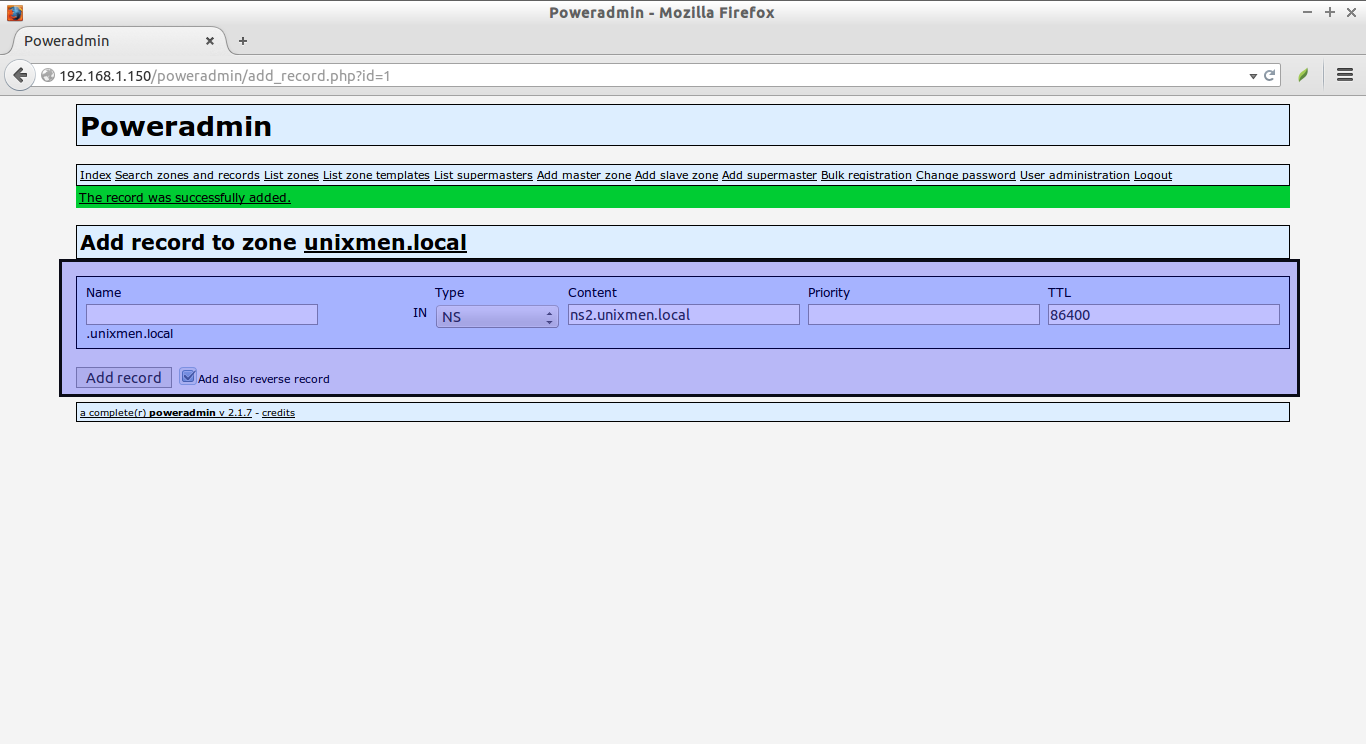The height and width of the screenshot is (744, 1366).
Task: Open the Change password link
Action: click(966, 175)
